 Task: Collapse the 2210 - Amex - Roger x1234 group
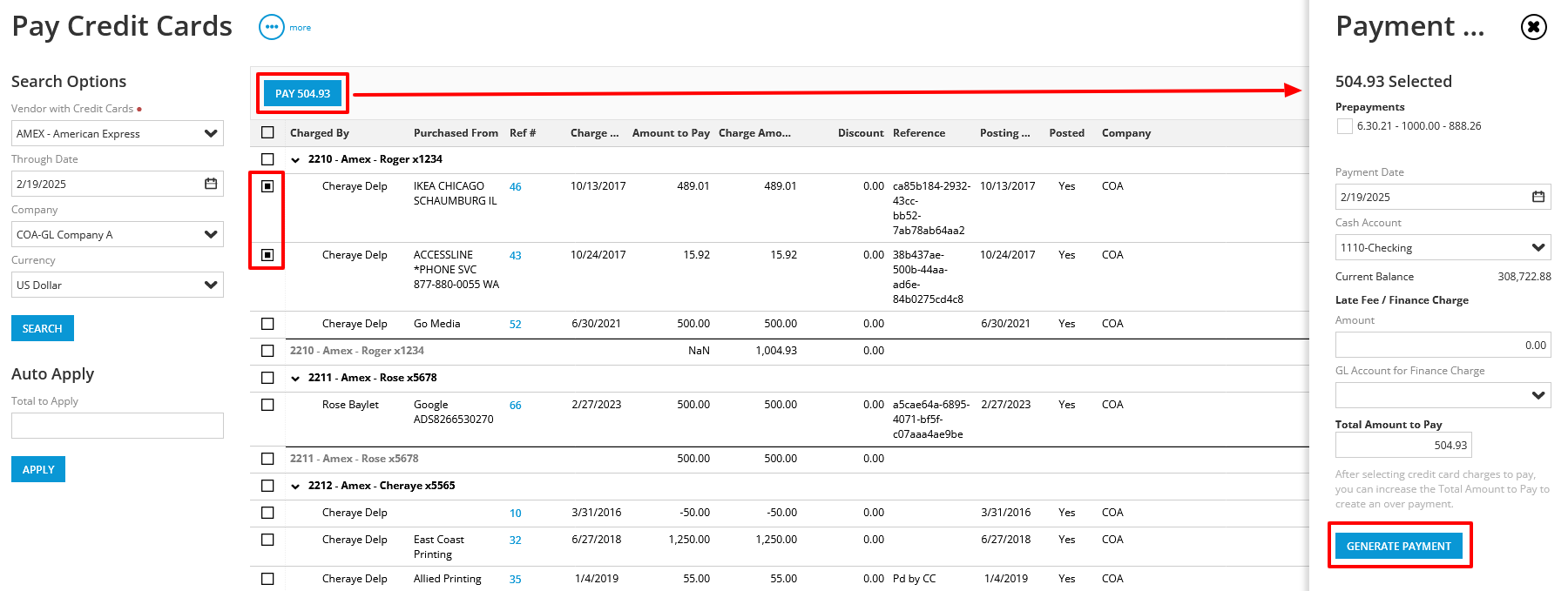point(295,159)
